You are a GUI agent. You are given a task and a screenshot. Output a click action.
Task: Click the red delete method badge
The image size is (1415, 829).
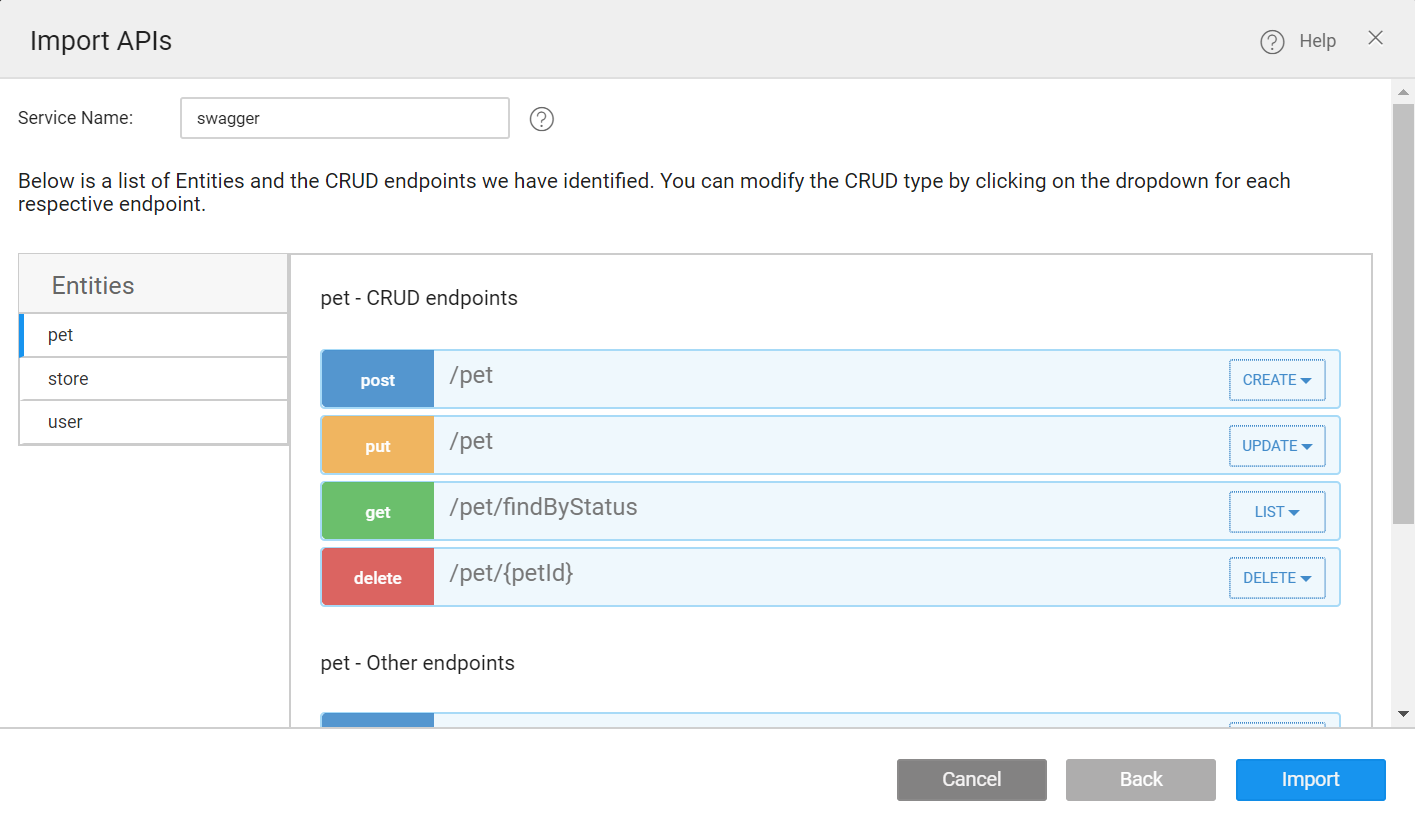[x=378, y=578]
